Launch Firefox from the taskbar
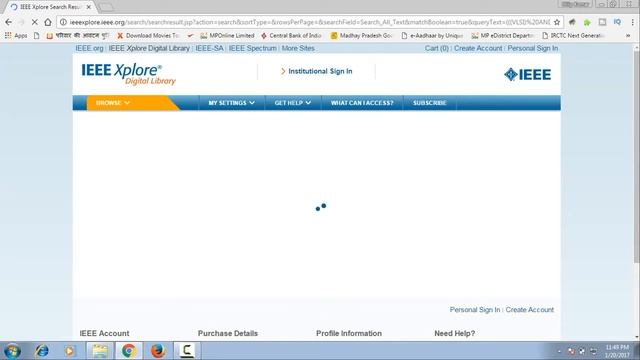This screenshot has height=360, width=640. coord(158,351)
